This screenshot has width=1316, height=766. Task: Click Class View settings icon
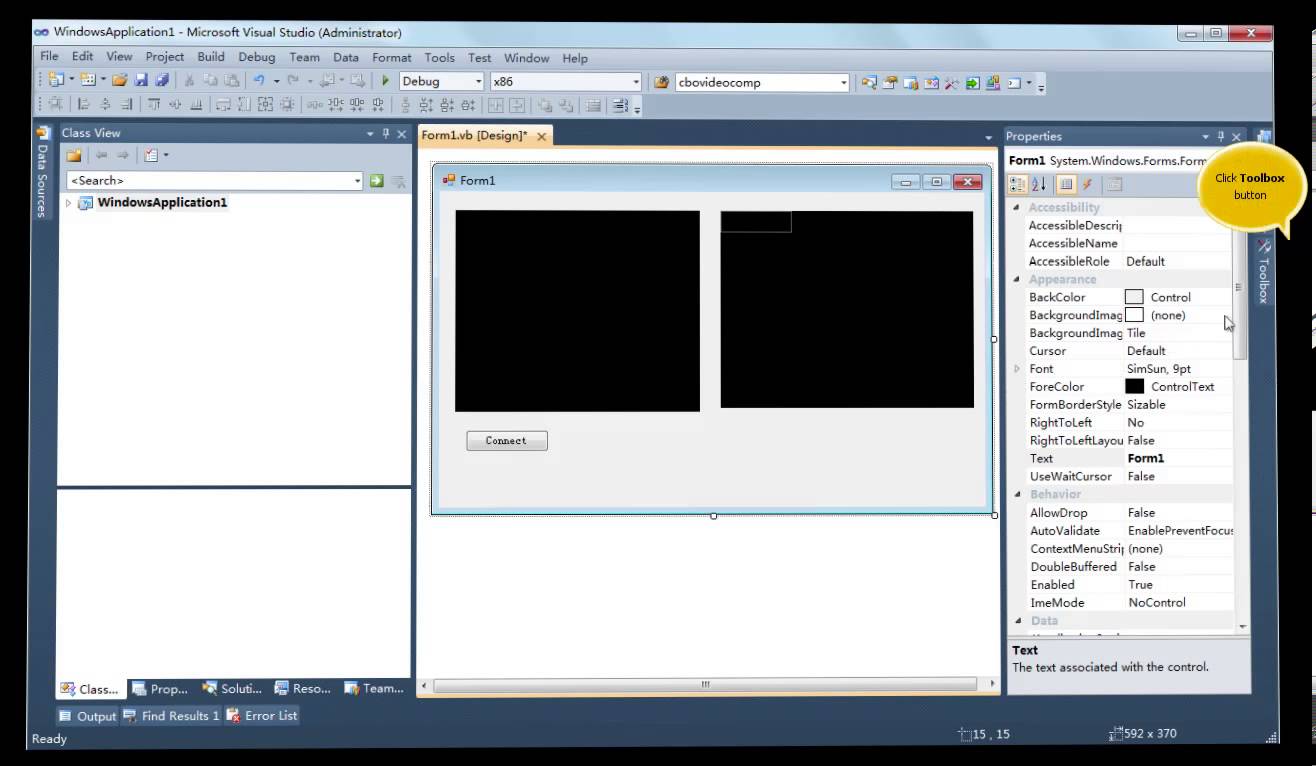point(151,155)
